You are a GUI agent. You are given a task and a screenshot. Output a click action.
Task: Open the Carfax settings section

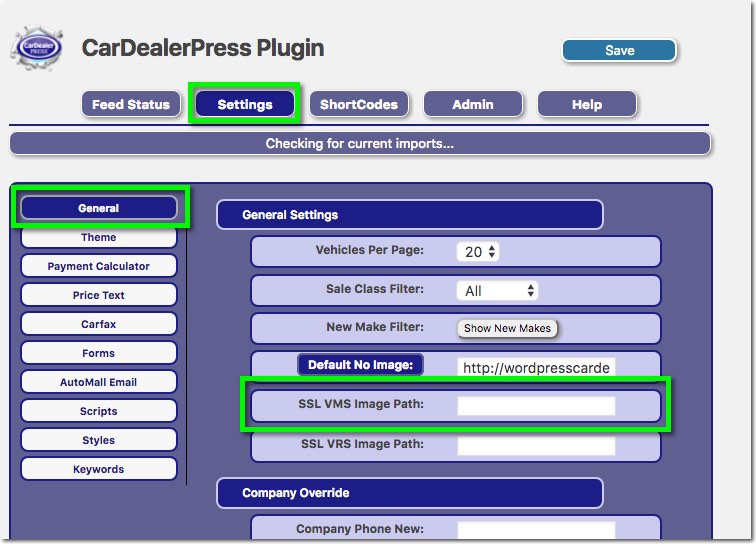98,324
